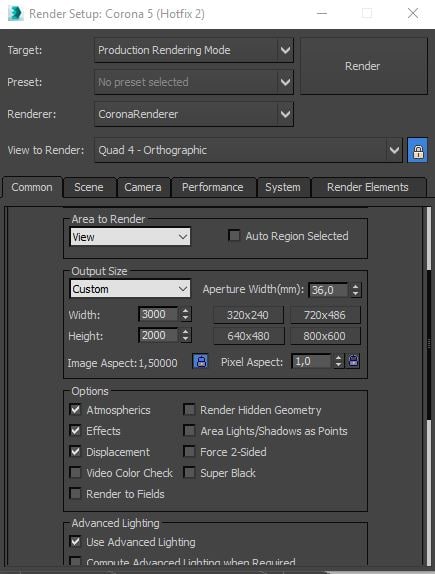Close the Render Setup window

click(413, 14)
